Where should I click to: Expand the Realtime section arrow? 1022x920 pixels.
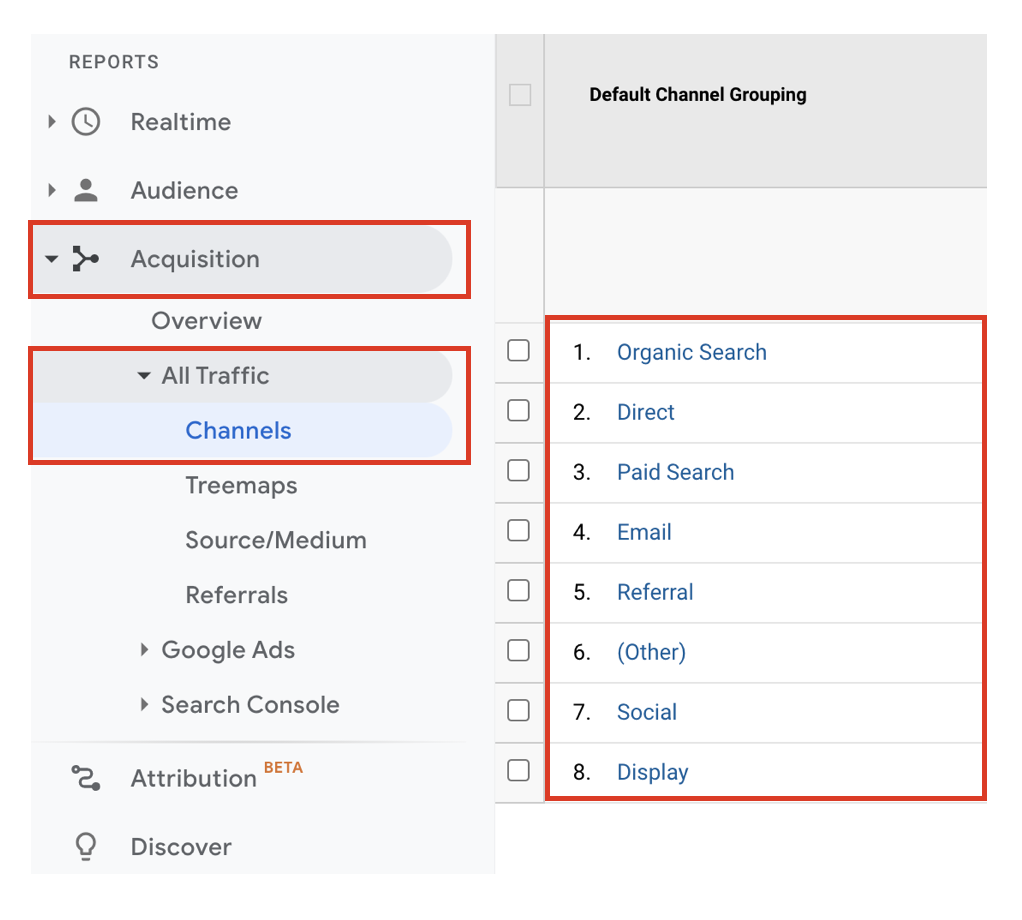(x=51, y=122)
